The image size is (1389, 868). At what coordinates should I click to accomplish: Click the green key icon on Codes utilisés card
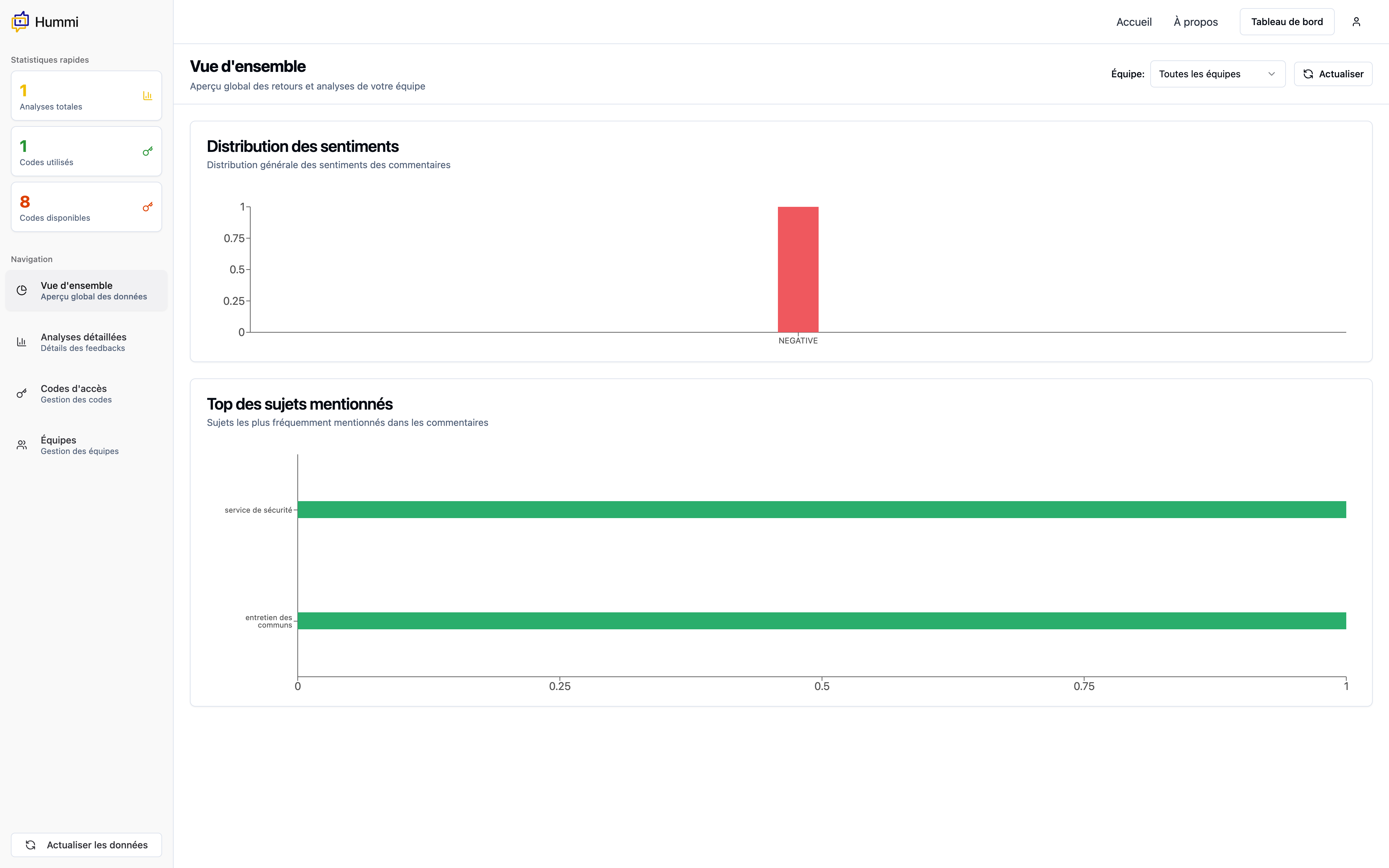(148, 152)
